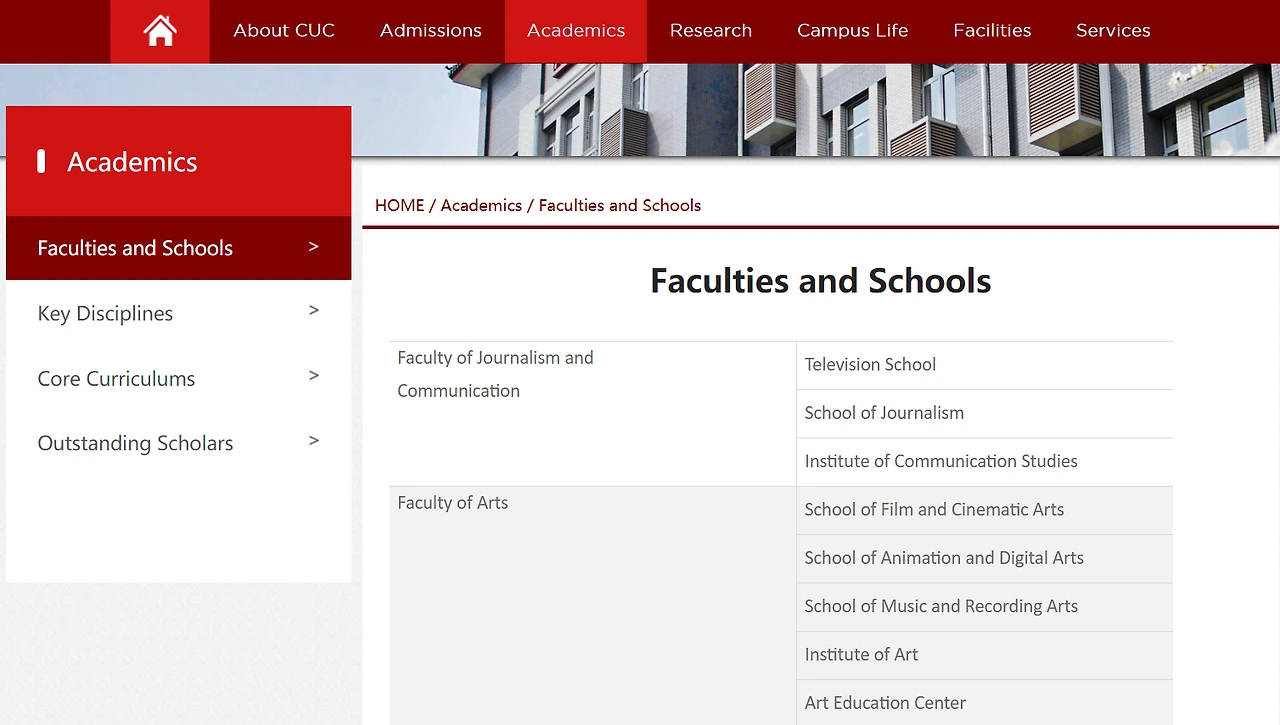
Task: Open Faculty of Journalism and Communication
Action: point(496,374)
